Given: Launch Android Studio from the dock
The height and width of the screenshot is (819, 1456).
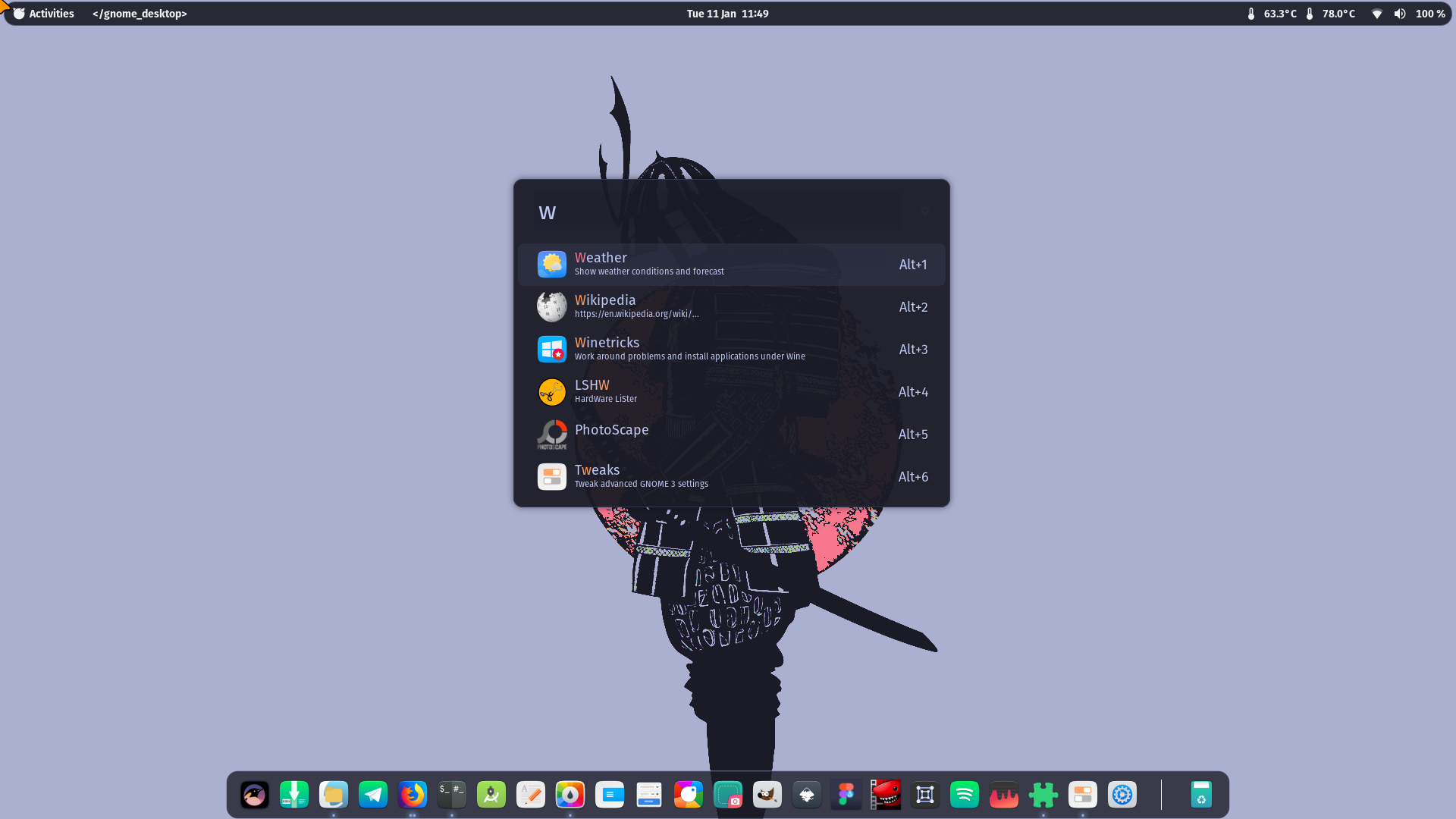Looking at the screenshot, I should point(491,795).
